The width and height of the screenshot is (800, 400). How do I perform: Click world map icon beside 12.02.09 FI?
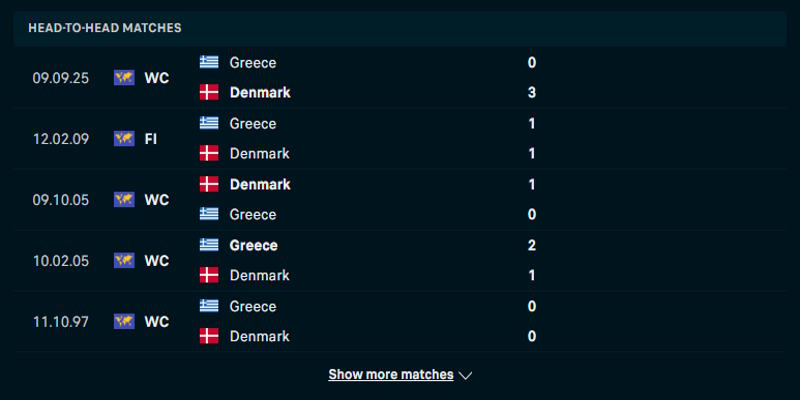tap(124, 138)
